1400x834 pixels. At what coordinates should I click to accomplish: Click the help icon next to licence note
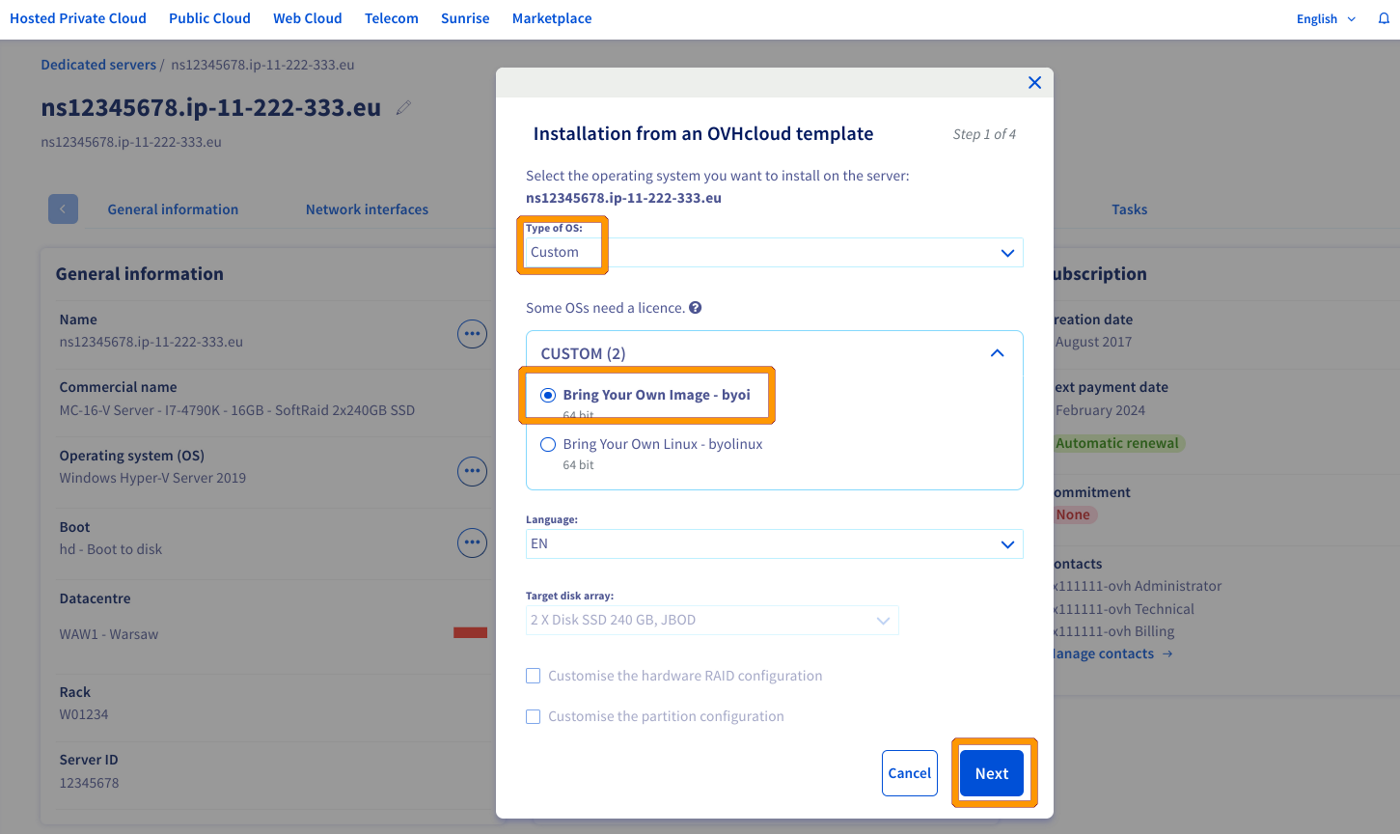coord(695,308)
